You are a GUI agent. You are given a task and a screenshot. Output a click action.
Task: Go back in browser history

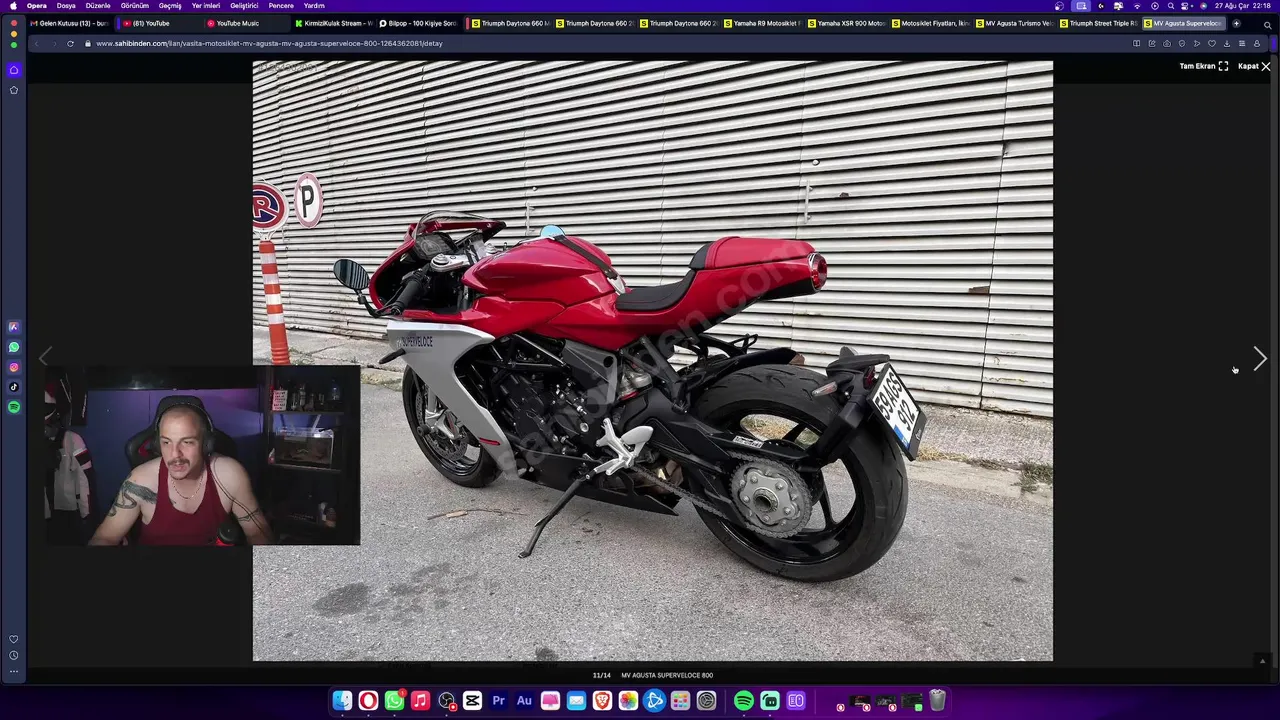point(37,43)
